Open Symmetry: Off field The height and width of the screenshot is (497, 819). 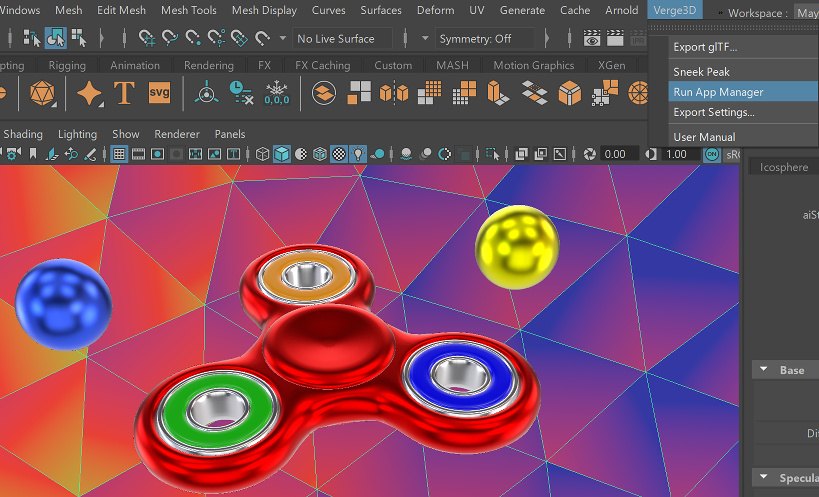coord(485,39)
